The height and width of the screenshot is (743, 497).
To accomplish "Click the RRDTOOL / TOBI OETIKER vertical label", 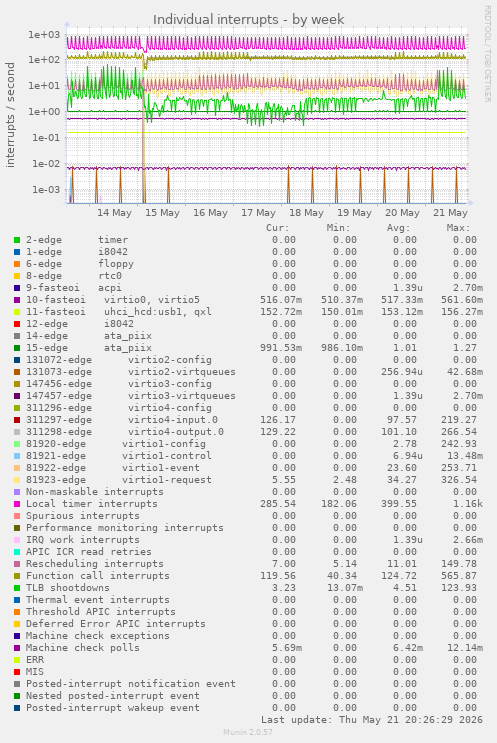I will 487,54.
